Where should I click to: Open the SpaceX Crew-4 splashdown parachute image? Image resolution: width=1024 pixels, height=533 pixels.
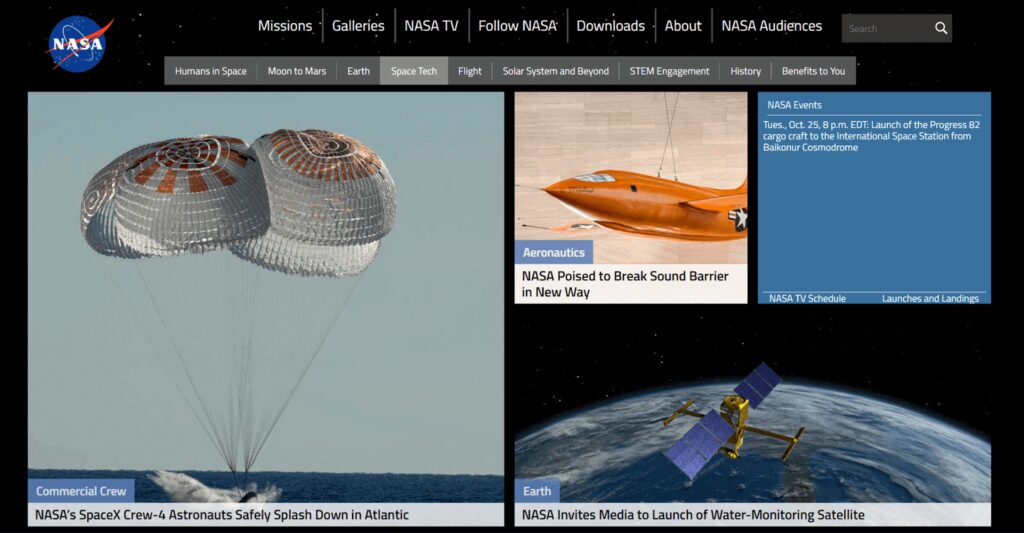(266, 285)
